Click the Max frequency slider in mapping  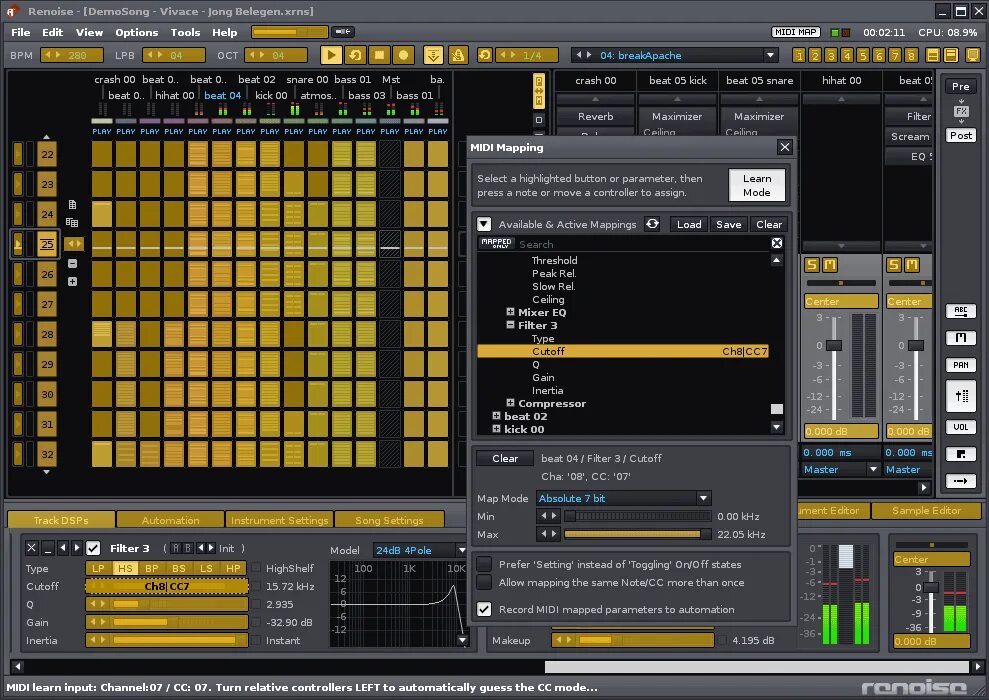[637, 534]
